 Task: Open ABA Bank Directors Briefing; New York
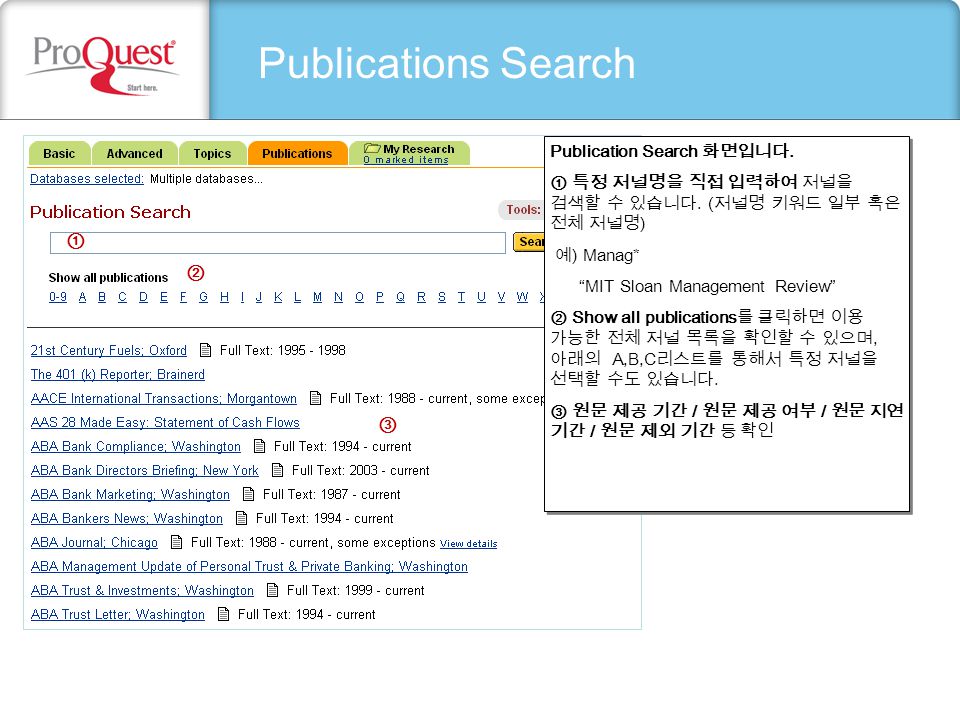click(x=144, y=470)
